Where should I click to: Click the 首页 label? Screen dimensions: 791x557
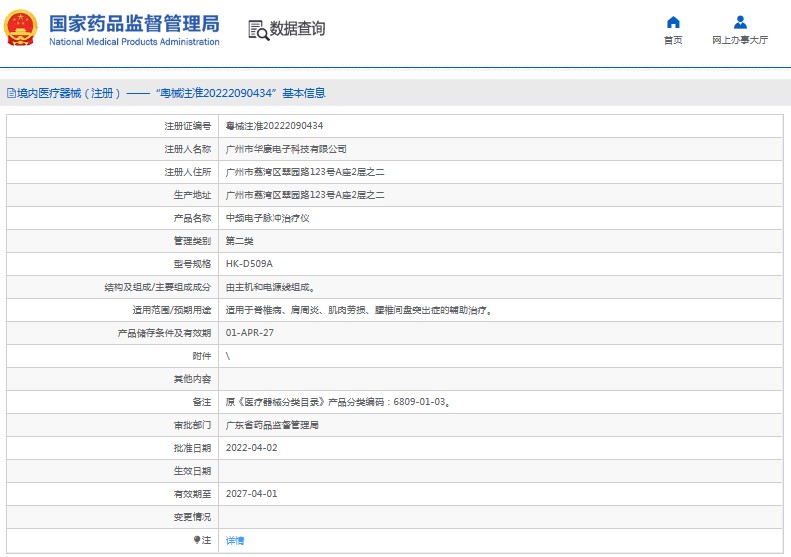pyautogui.click(x=673, y=40)
